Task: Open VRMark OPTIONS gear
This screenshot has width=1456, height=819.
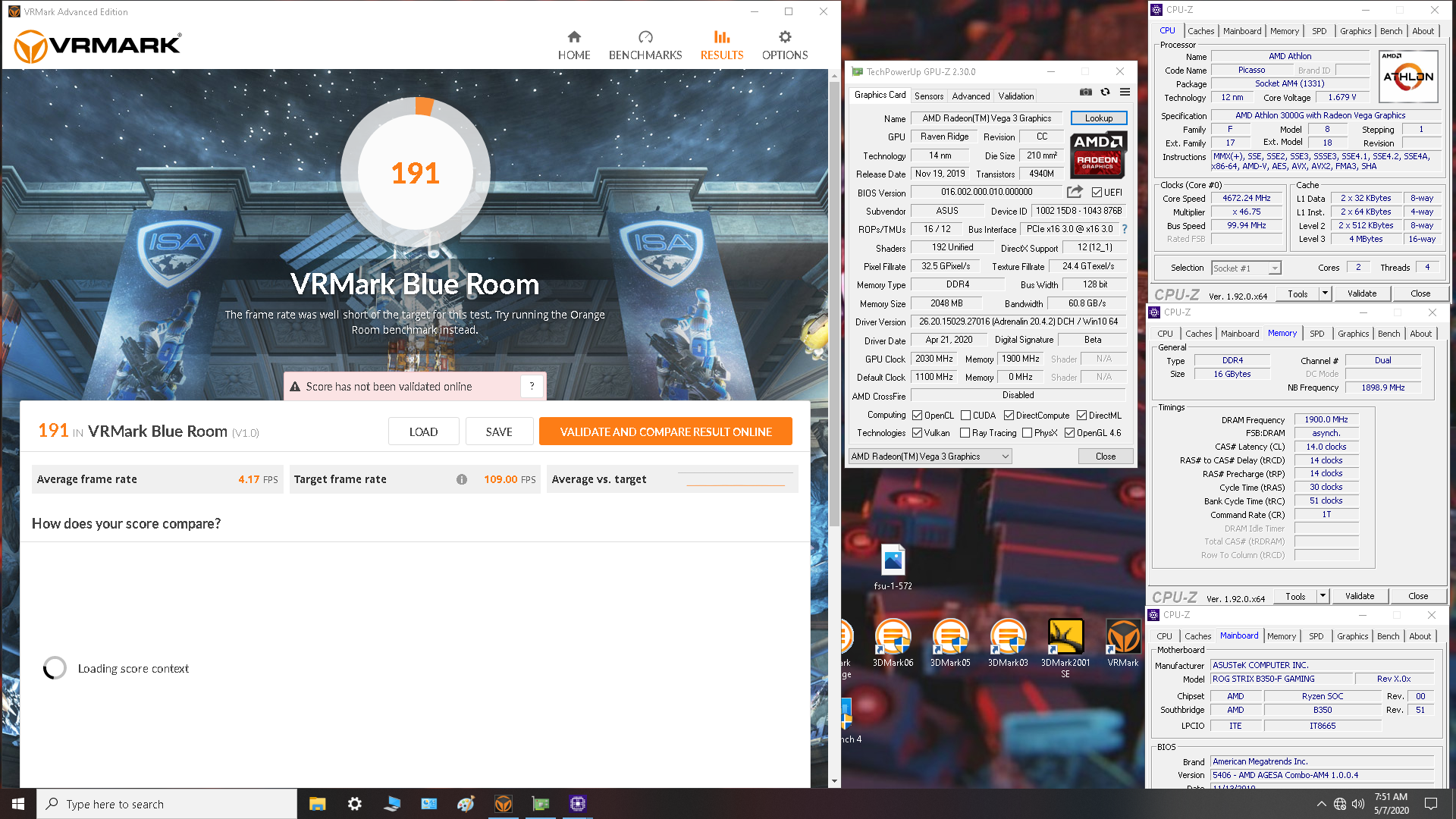Action: pos(785,45)
